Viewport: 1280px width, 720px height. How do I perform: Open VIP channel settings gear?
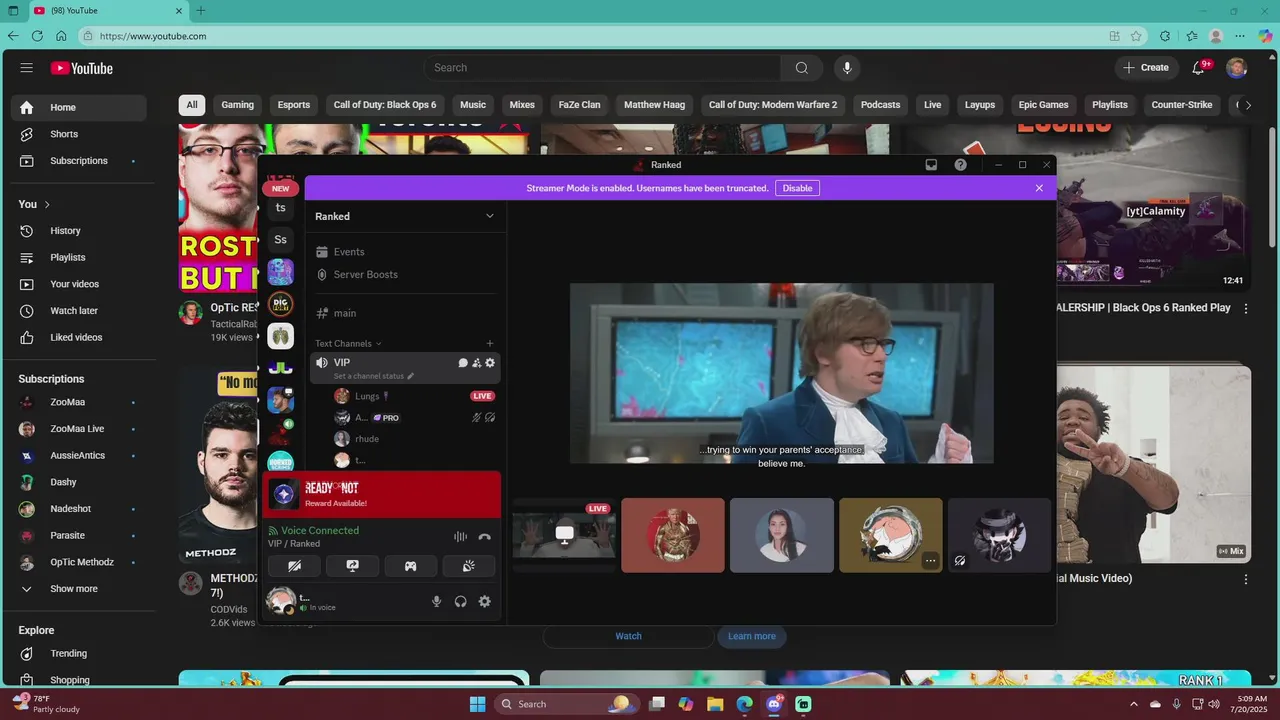[490, 363]
